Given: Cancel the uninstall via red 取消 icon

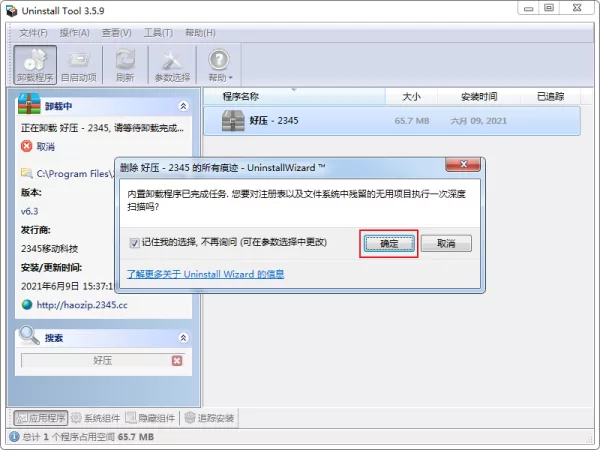Looking at the screenshot, I should pos(26,146).
